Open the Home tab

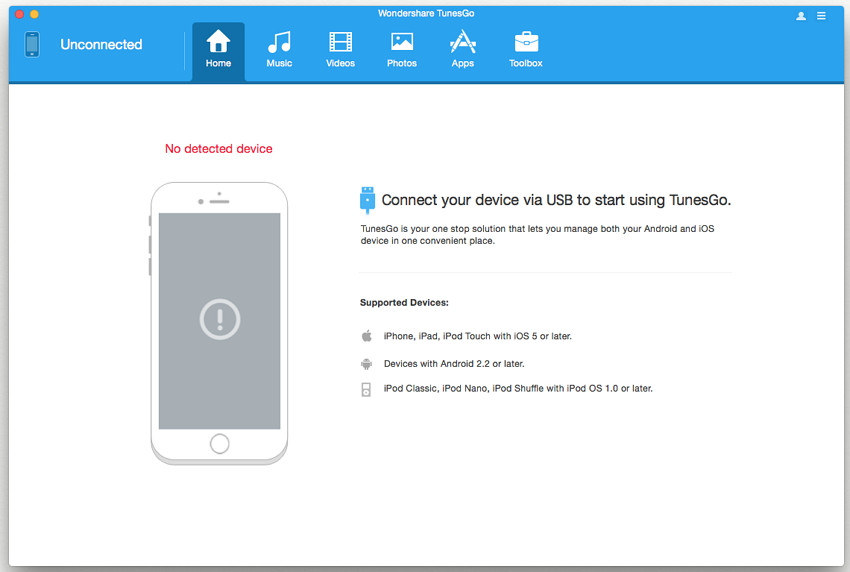tap(218, 49)
